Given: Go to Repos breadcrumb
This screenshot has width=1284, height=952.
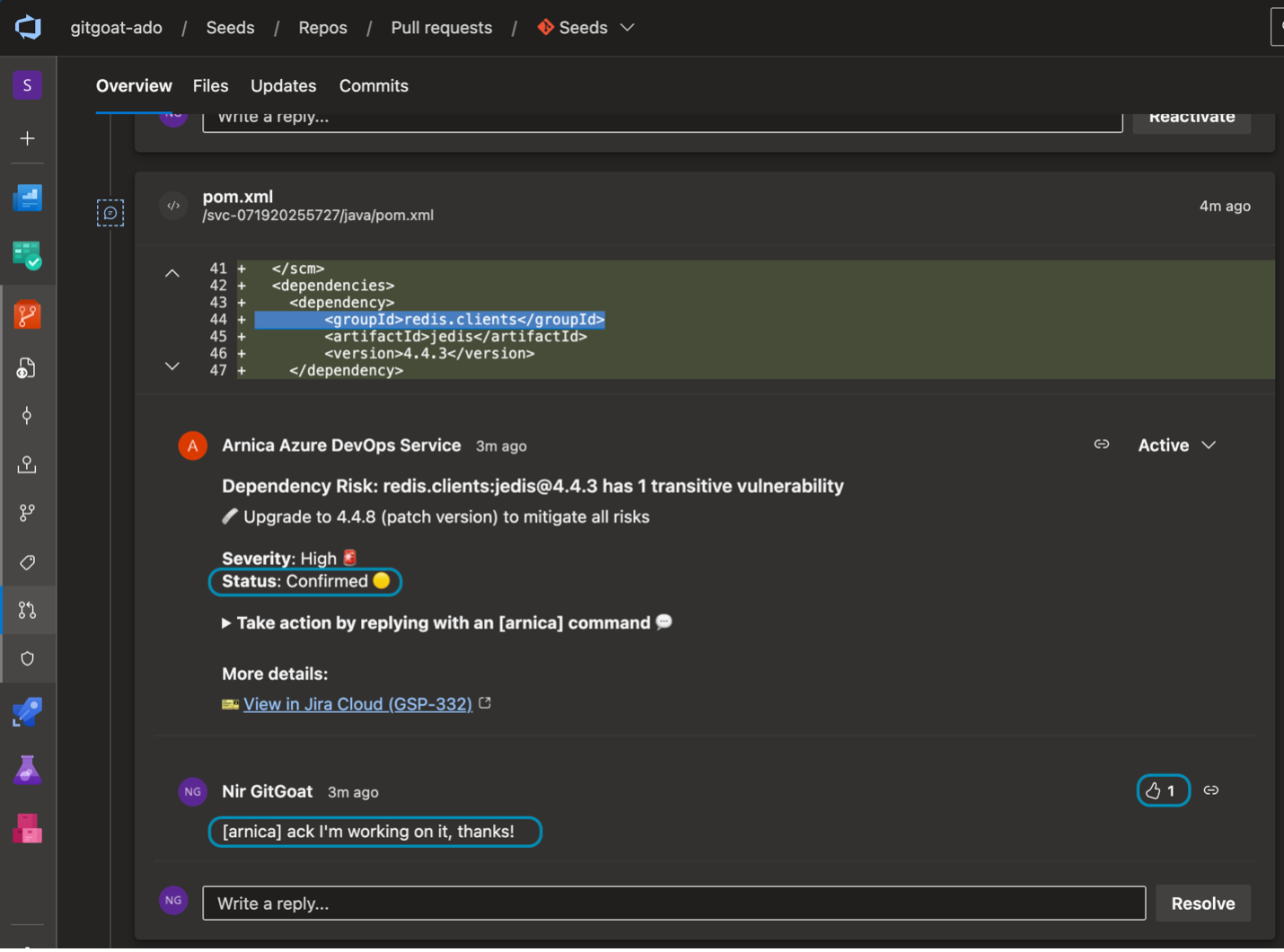Looking at the screenshot, I should (323, 28).
